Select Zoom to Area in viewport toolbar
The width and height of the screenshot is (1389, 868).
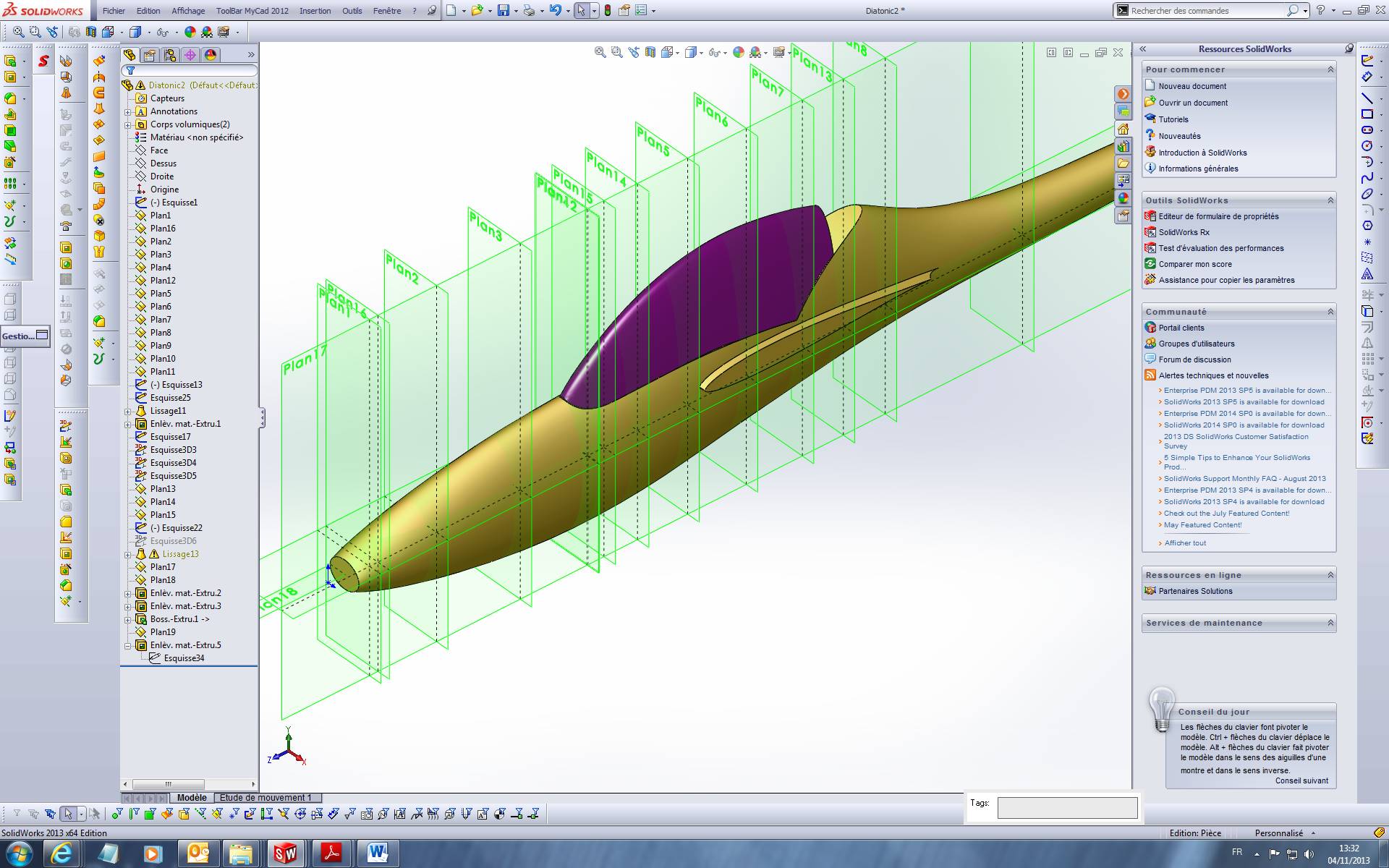click(616, 52)
